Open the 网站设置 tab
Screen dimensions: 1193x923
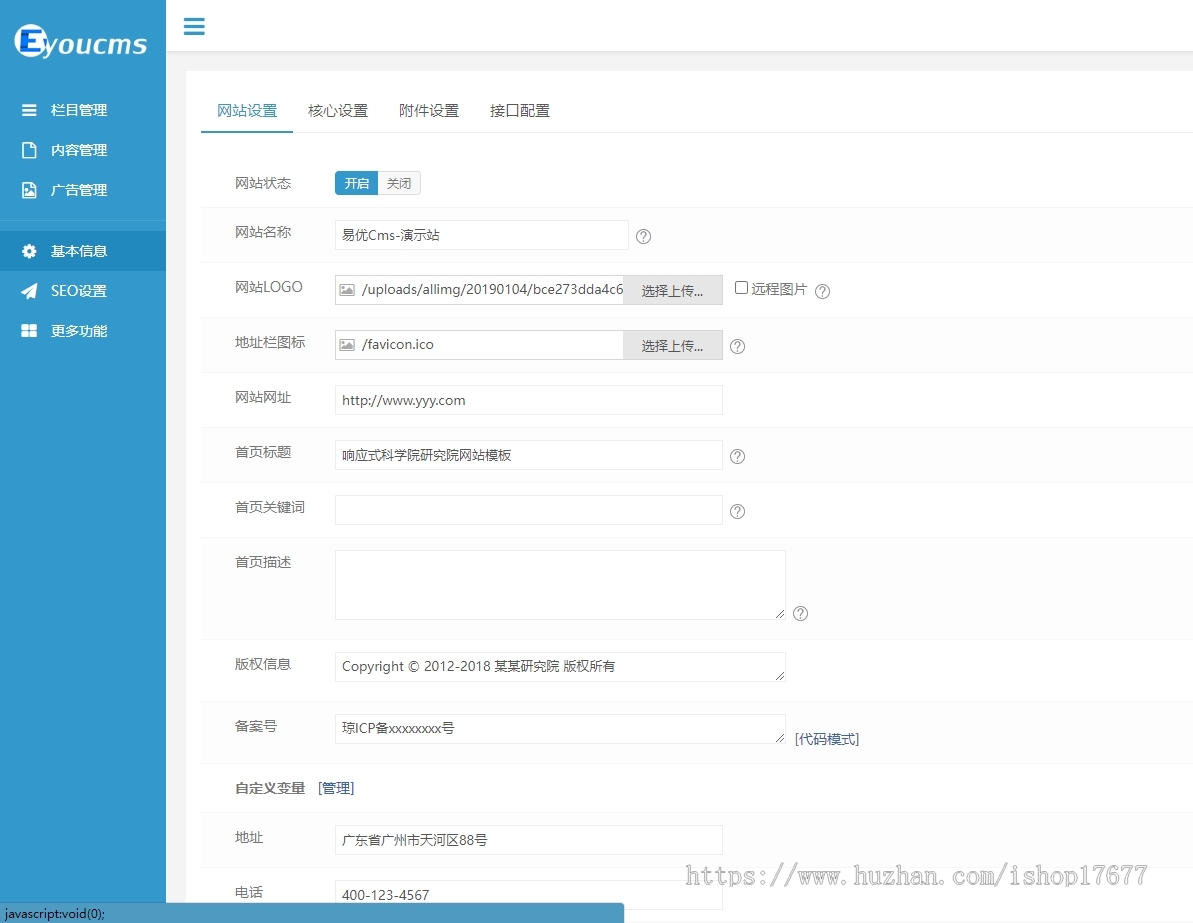pyautogui.click(x=247, y=111)
